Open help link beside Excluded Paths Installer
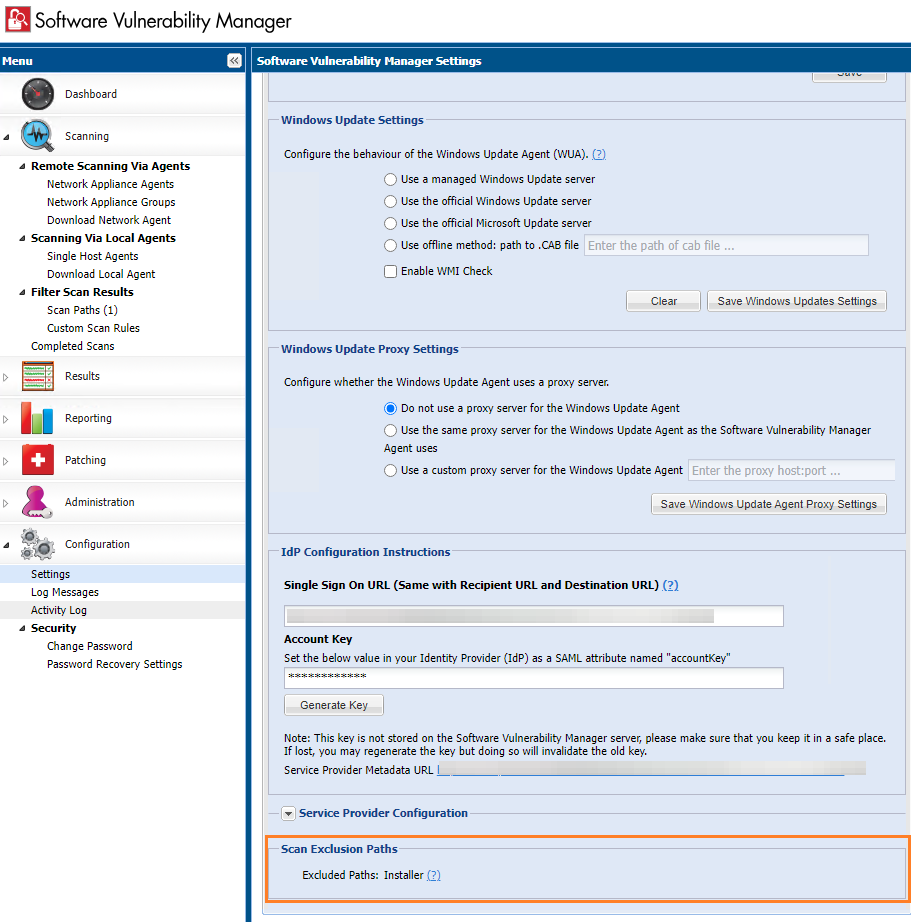The height and width of the screenshot is (922, 912). point(433,875)
